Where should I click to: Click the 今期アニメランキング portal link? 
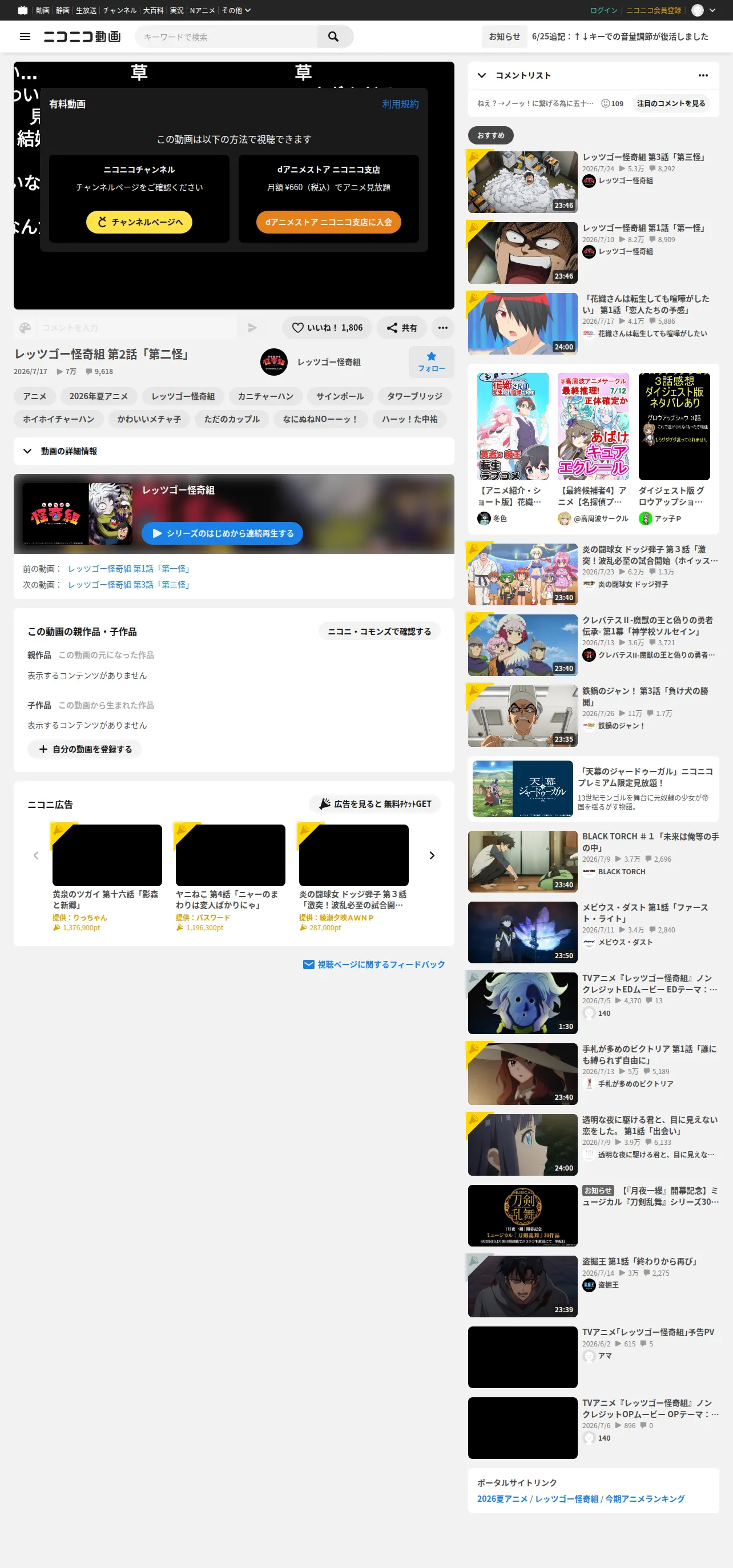(x=645, y=1498)
